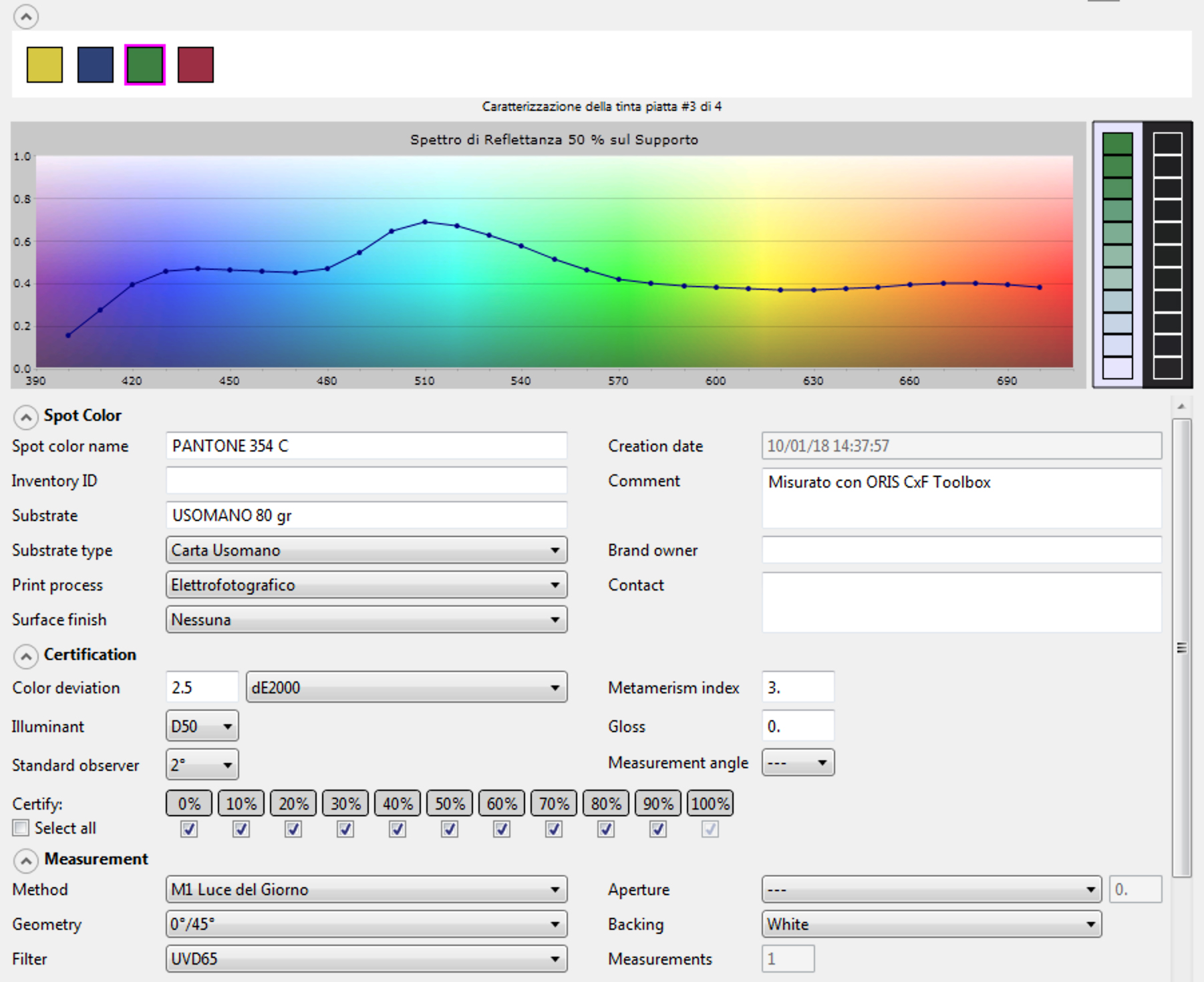The image size is (1204, 982).
Task: Click the 100% certify button
Action: tap(710, 804)
